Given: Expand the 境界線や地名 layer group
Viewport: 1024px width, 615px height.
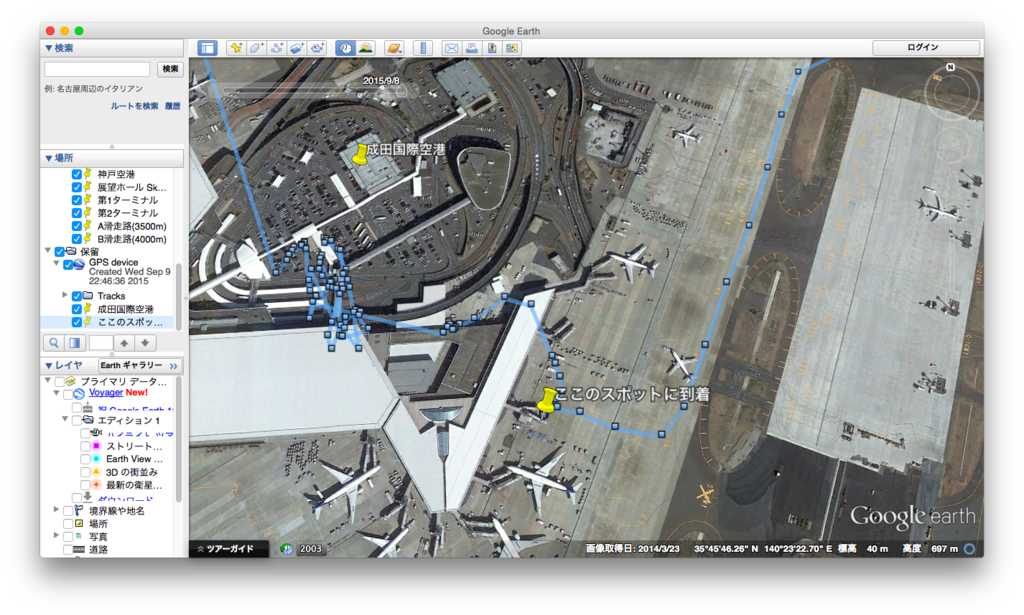Looking at the screenshot, I should click(x=56, y=509).
